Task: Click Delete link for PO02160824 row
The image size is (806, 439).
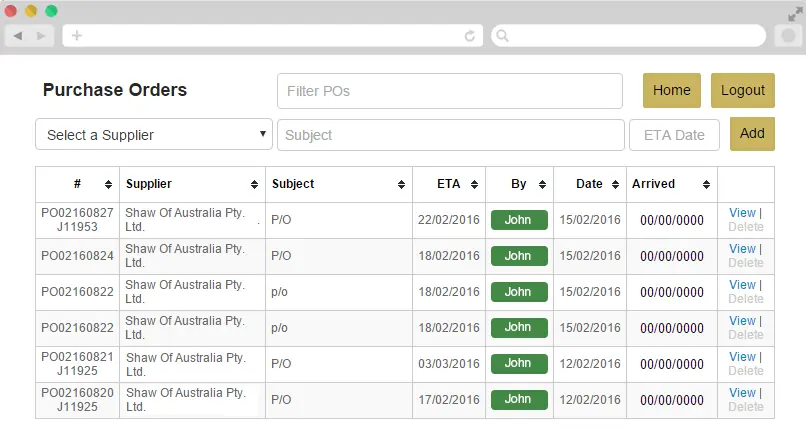Action: point(745,263)
